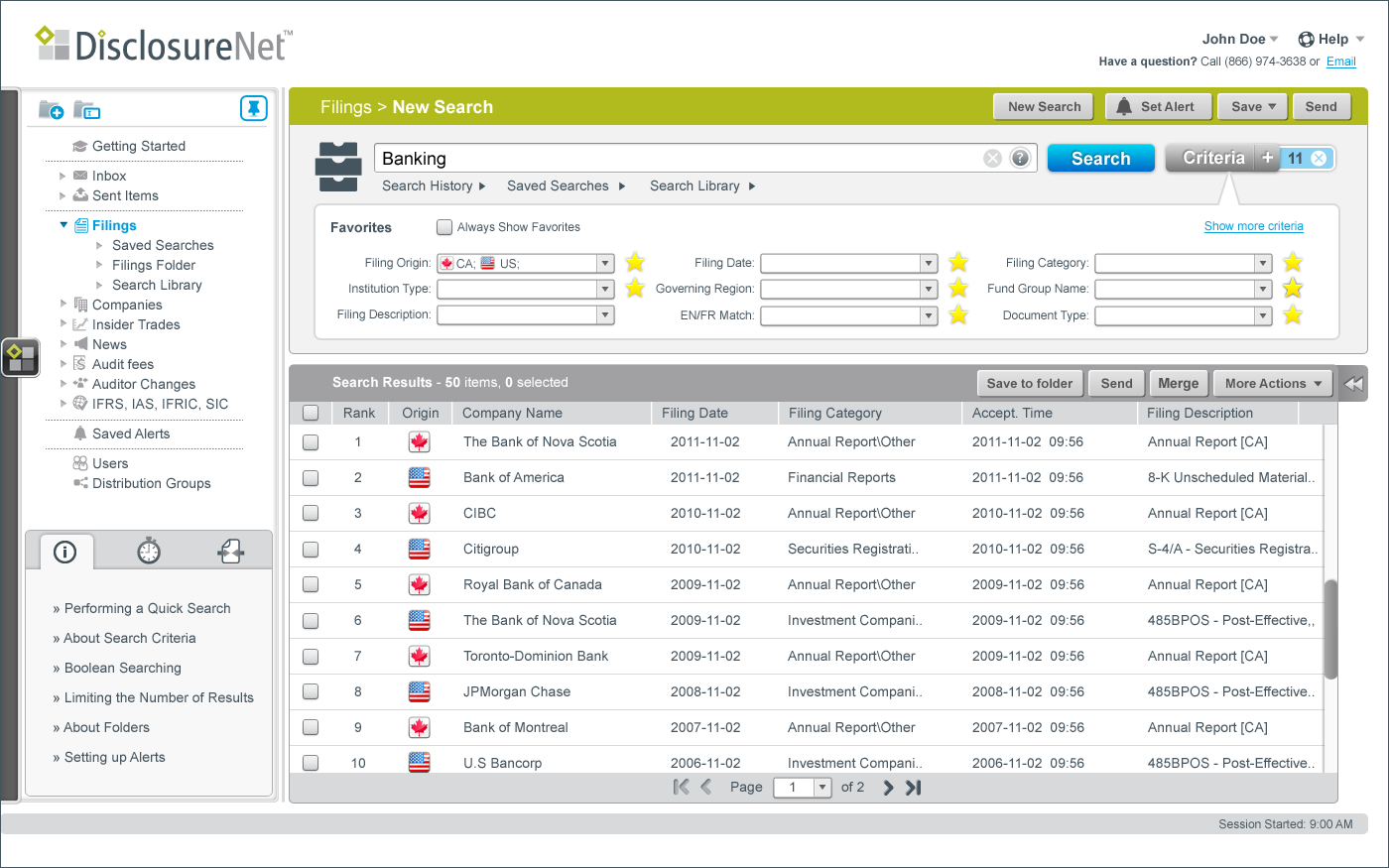The width and height of the screenshot is (1389, 868).
Task: Add criteria with the plus button
Action: tap(1267, 159)
